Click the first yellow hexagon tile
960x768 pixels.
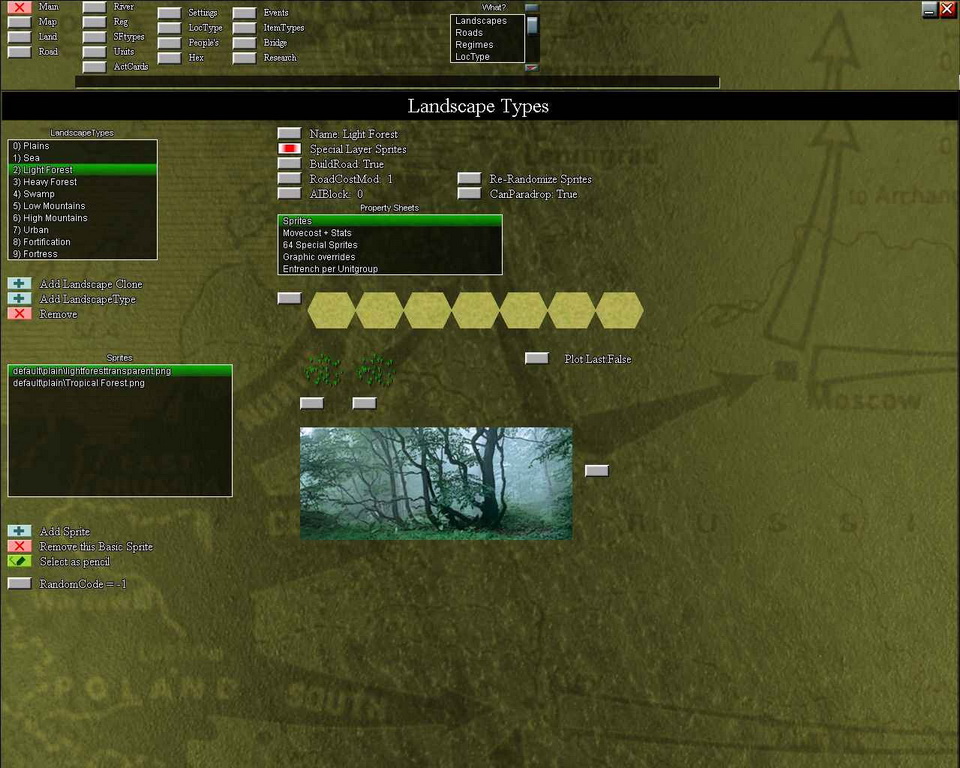pos(331,310)
